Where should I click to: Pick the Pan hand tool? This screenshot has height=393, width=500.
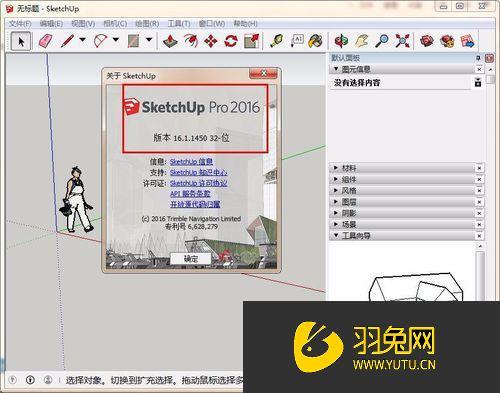(362, 41)
